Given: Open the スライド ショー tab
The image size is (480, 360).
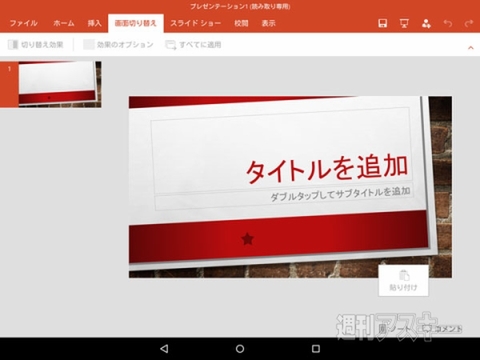Looking at the screenshot, I should (x=195, y=23).
